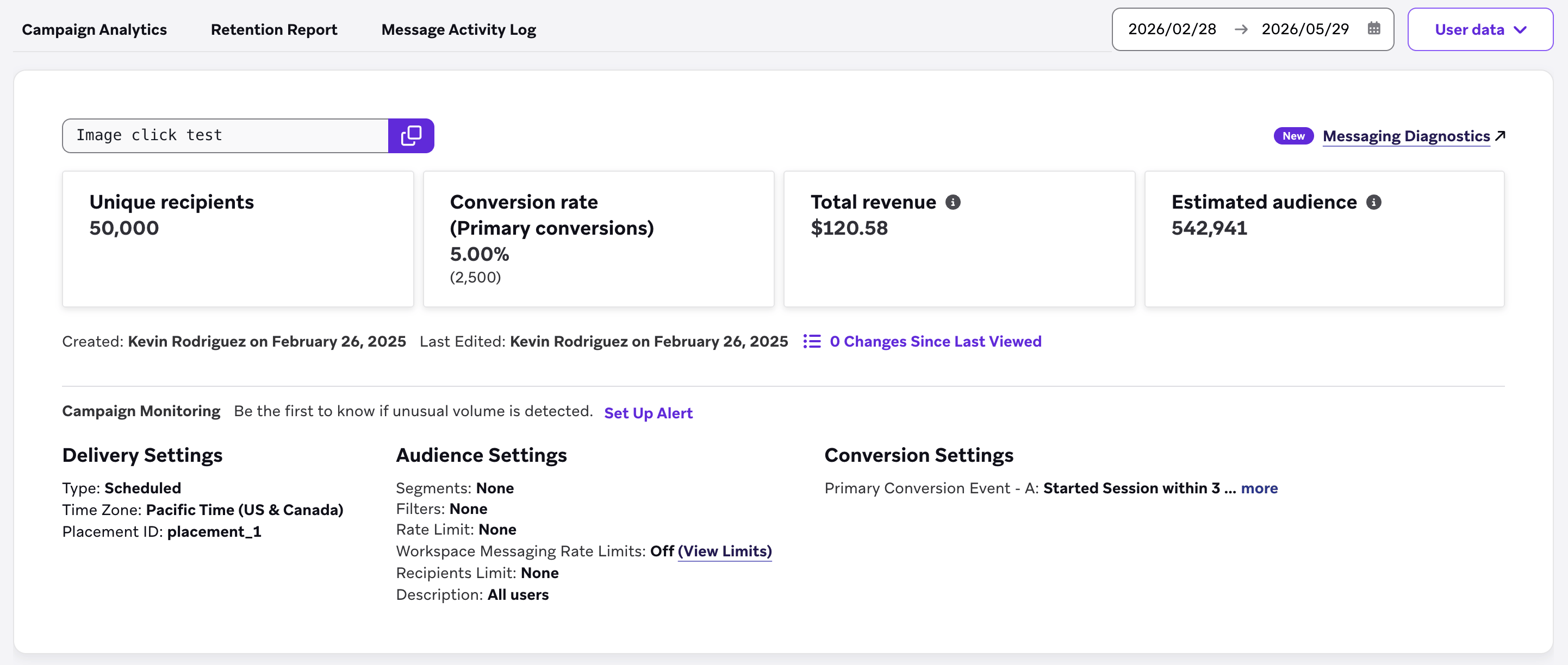Expand the User data dropdown

[x=1480, y=29]
